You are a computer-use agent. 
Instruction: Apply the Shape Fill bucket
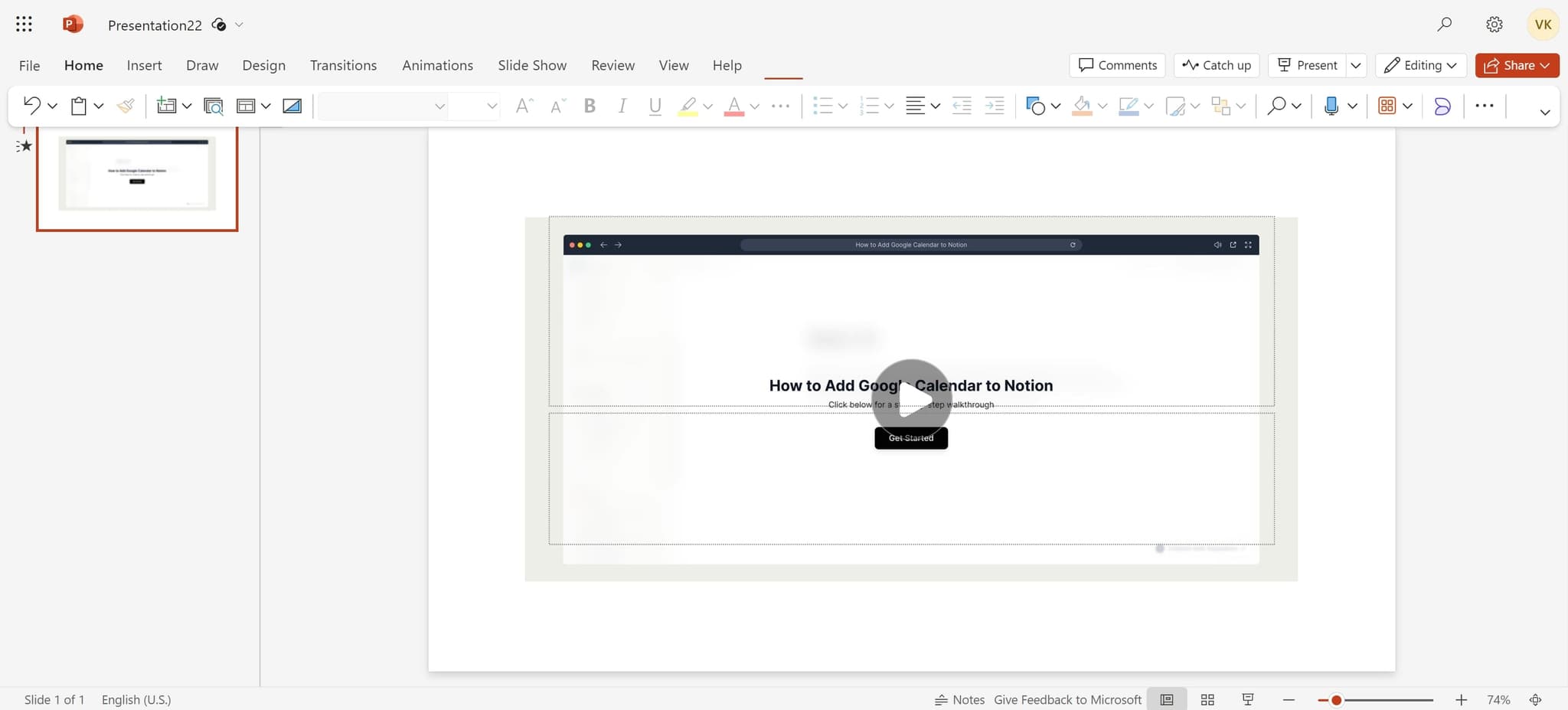[1082, 106]
